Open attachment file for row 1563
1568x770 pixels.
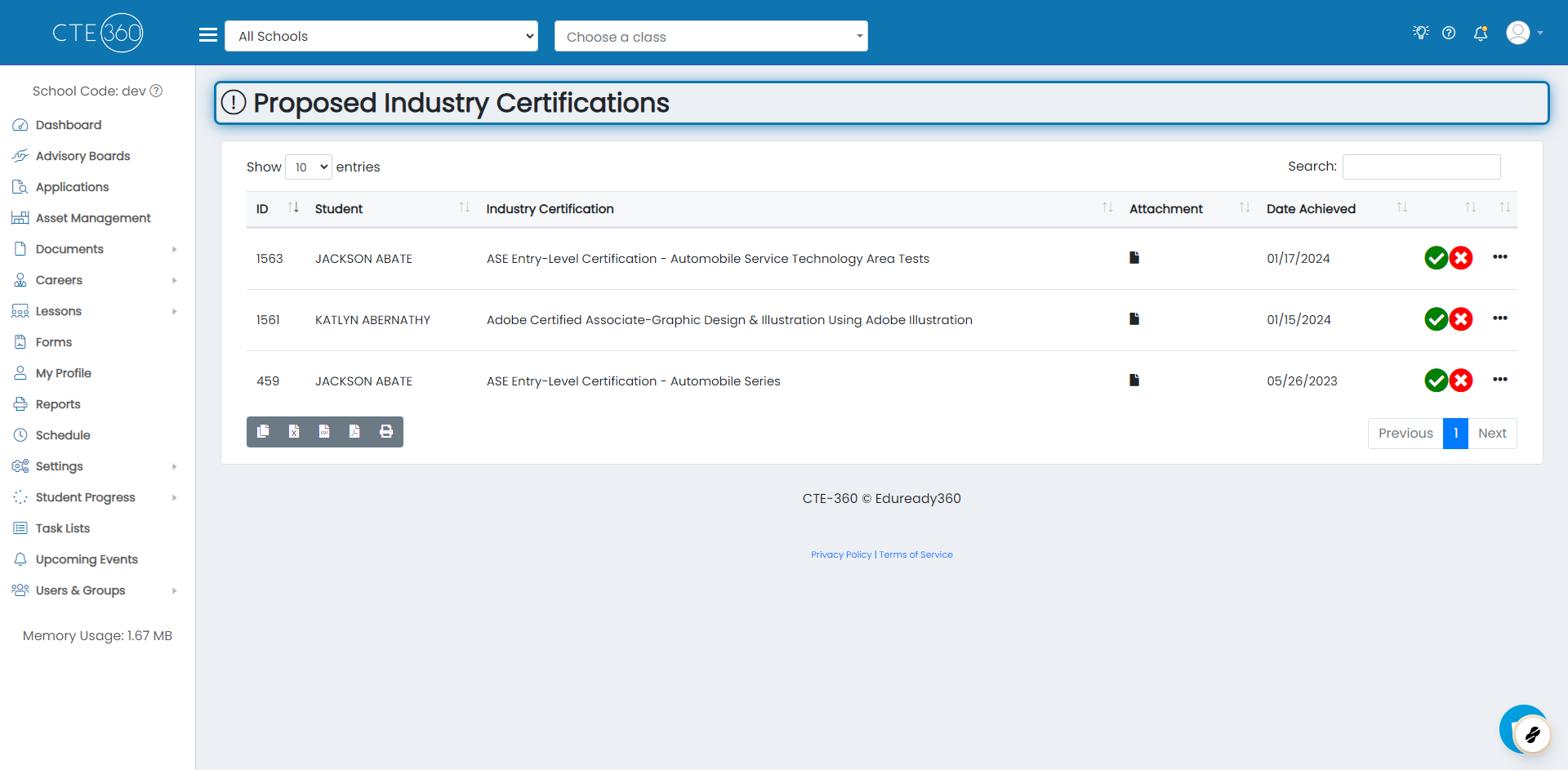(x=1134, y=257)
